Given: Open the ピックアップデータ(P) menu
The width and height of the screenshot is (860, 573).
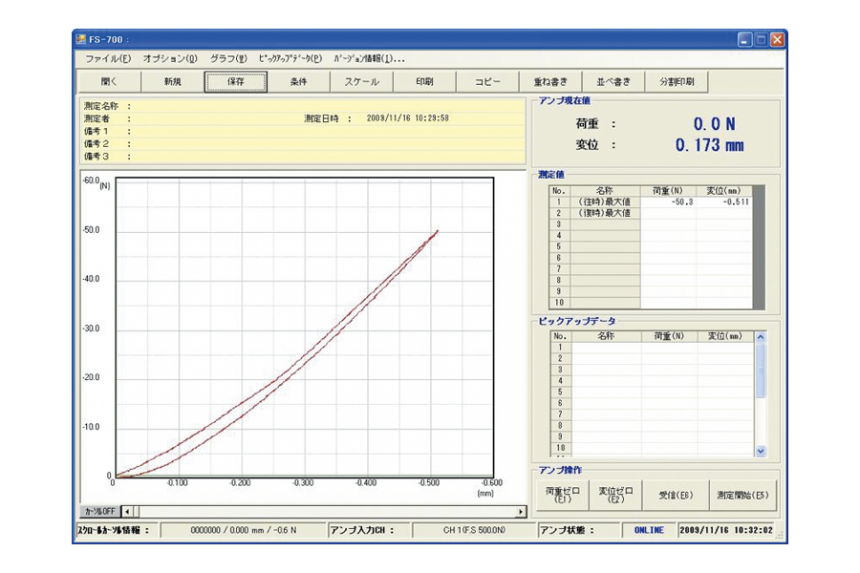Looking at the screenshot, I should pos(290,59).
